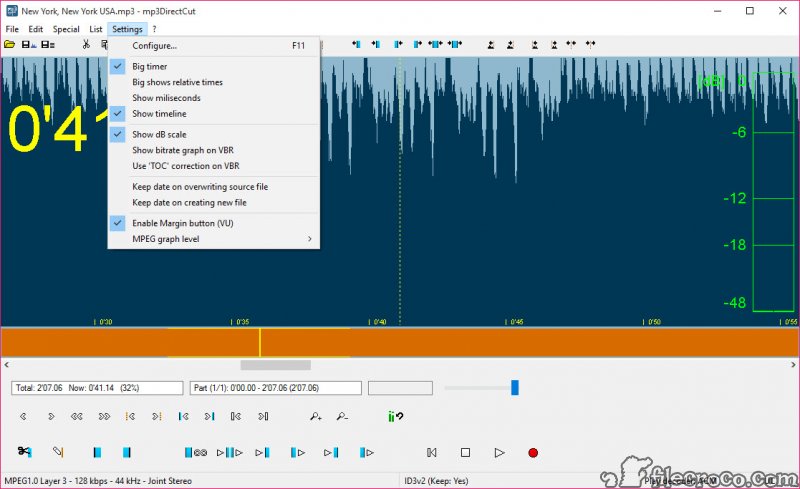Enable Use 'TOC' correction on VBR

(214, 166)
